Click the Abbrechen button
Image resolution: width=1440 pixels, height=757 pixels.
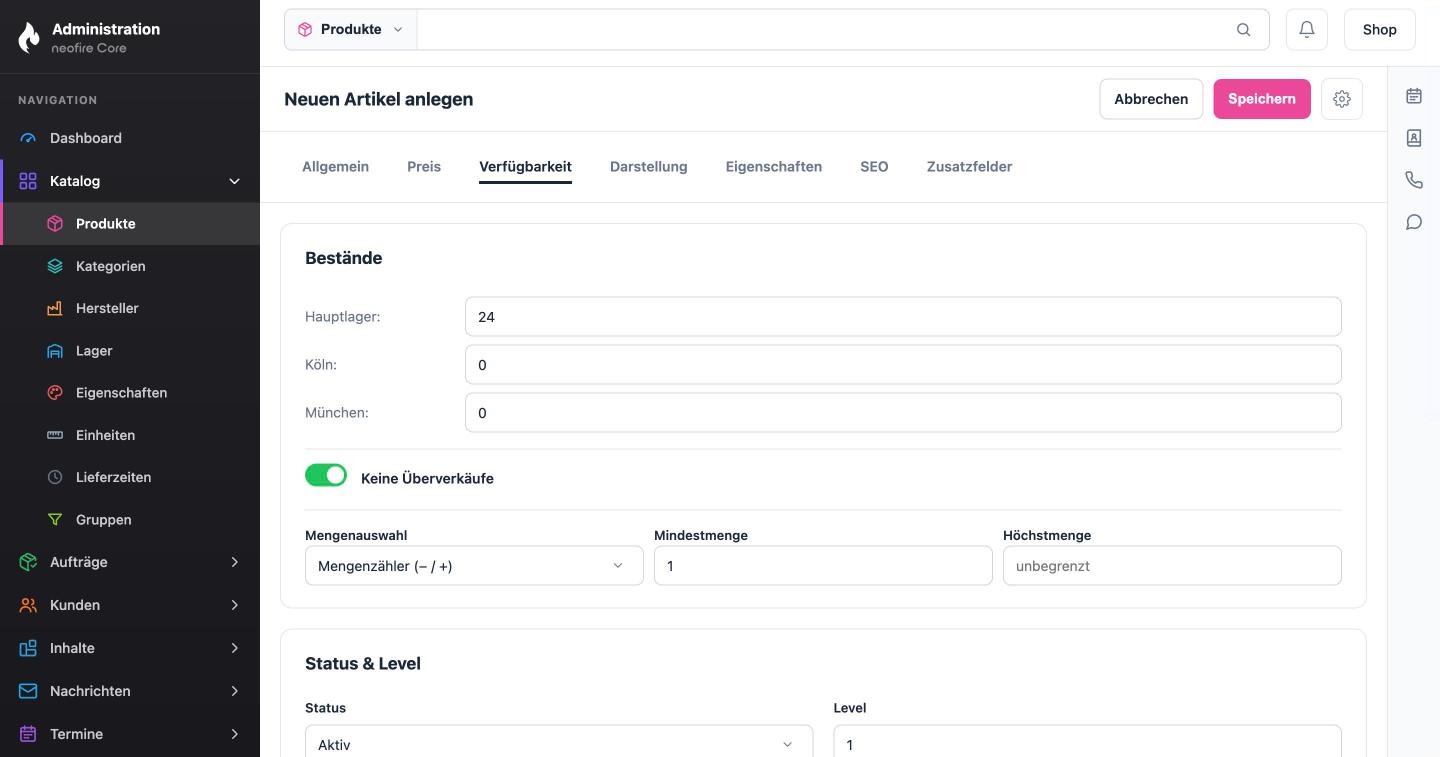[x=1151, y=99]
